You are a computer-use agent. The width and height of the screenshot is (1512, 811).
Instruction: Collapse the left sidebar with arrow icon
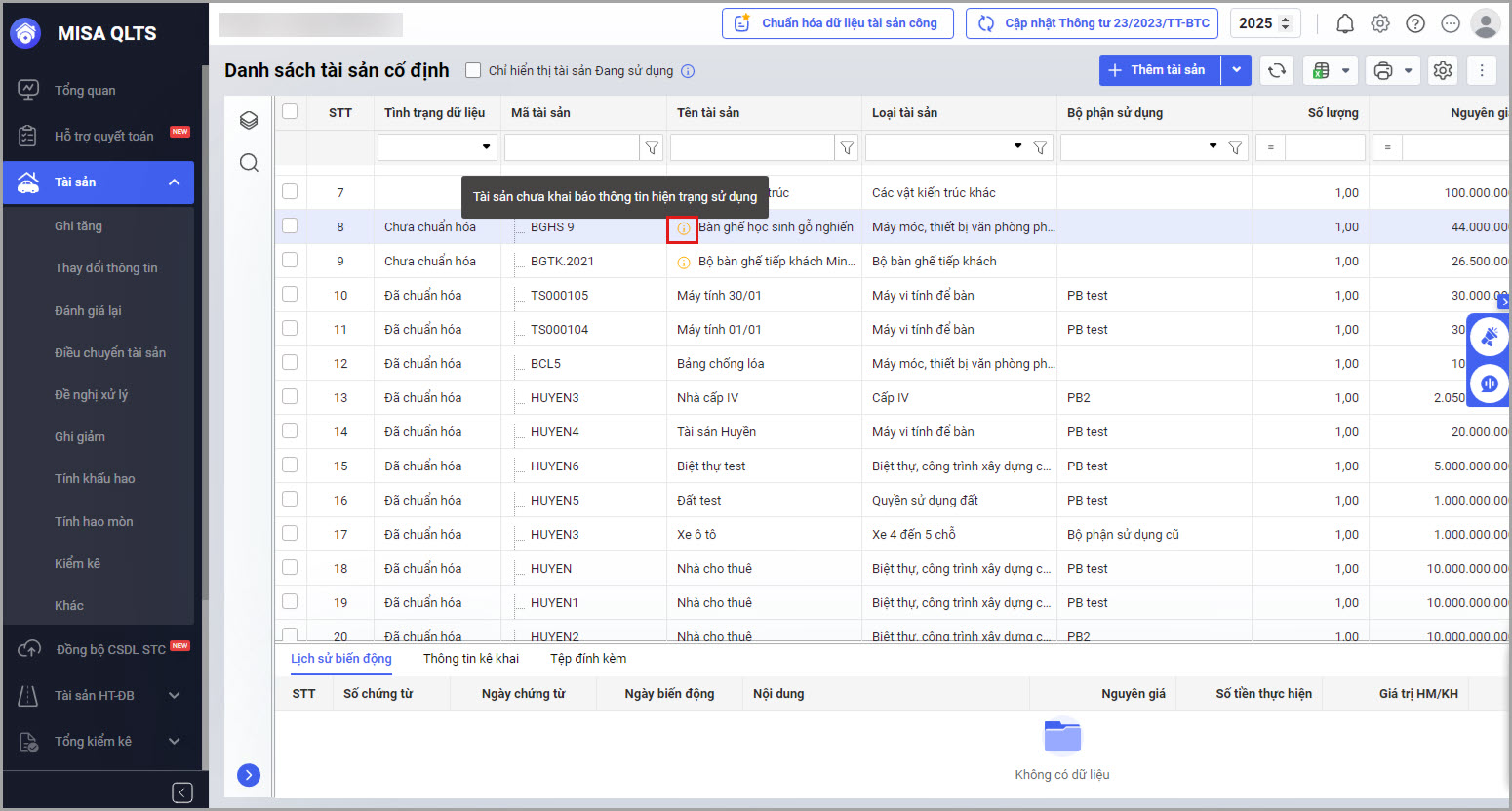(182, 792)
